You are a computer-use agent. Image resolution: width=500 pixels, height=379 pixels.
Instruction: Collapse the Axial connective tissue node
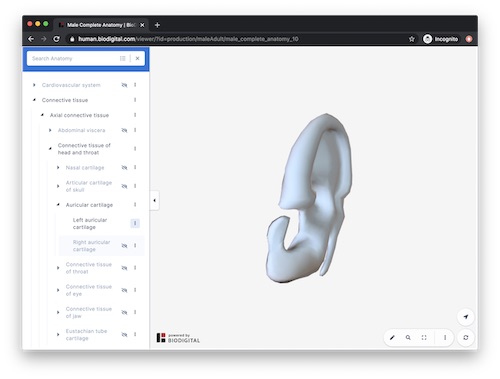42,115
